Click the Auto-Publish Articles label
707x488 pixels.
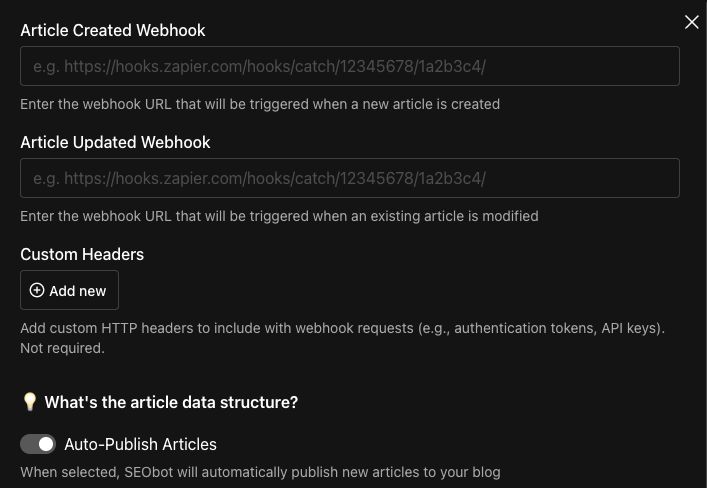[x=140, y=444]
